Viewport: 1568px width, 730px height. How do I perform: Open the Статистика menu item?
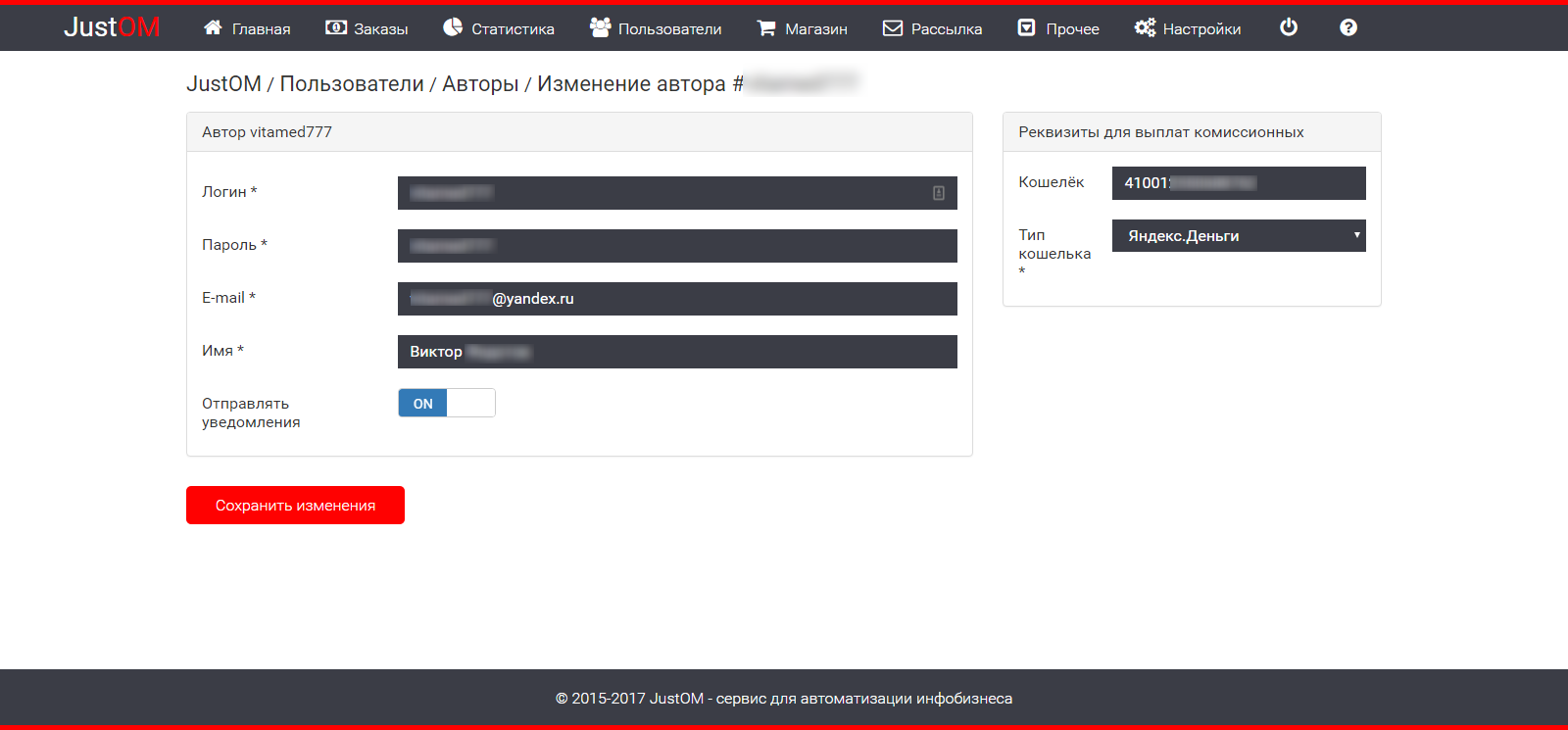click(499, 28)
